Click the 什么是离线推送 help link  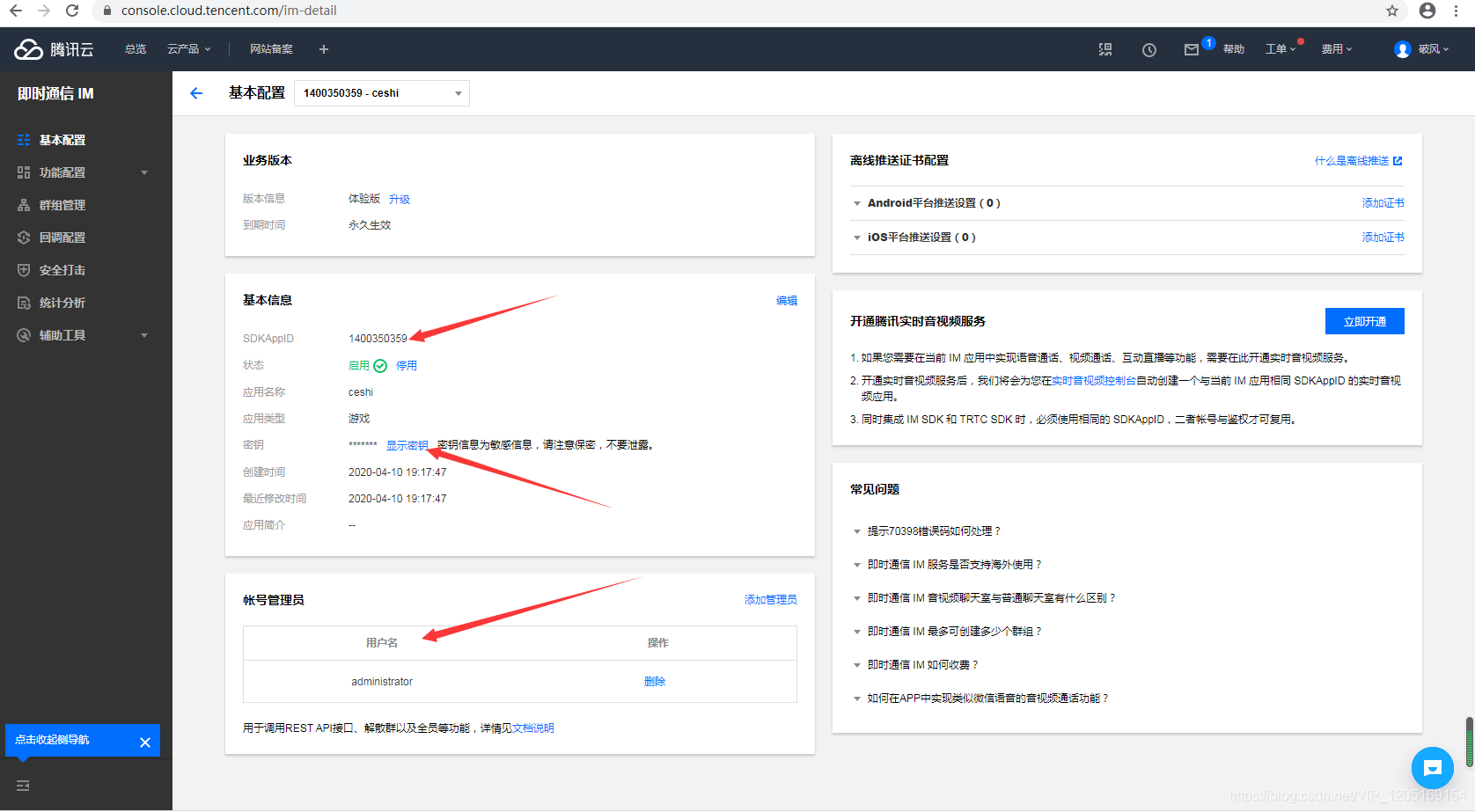coord(1352,161)
